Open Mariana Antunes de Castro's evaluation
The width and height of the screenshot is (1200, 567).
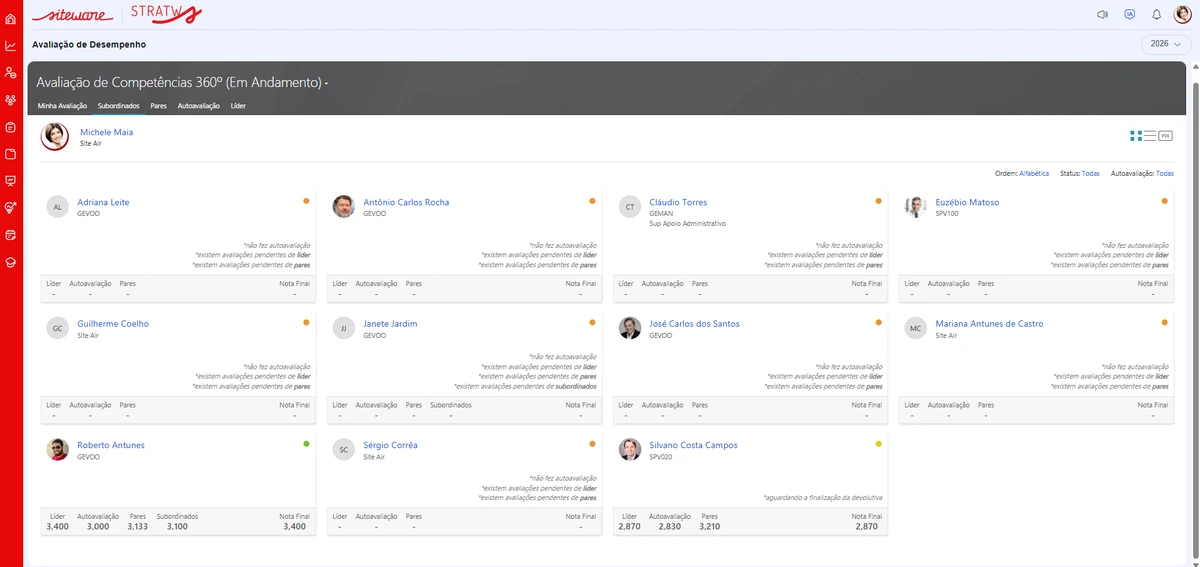click(989, 324)
